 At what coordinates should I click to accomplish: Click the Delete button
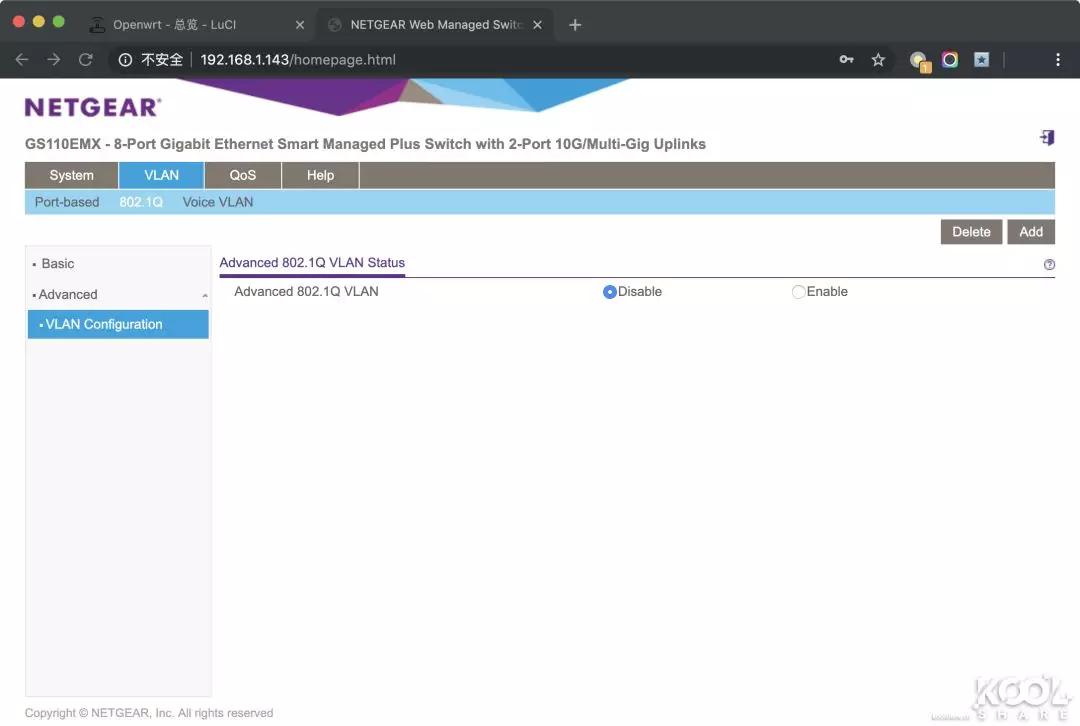pyautogui.click(x=971, y=232)
